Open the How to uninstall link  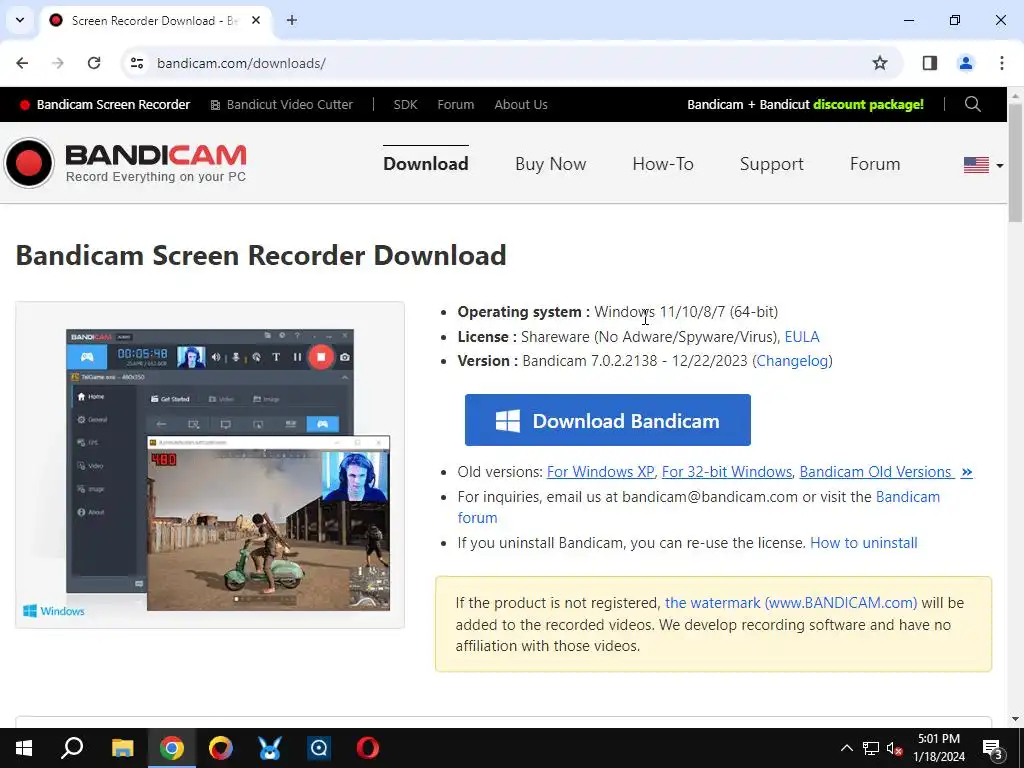(863, 543)
